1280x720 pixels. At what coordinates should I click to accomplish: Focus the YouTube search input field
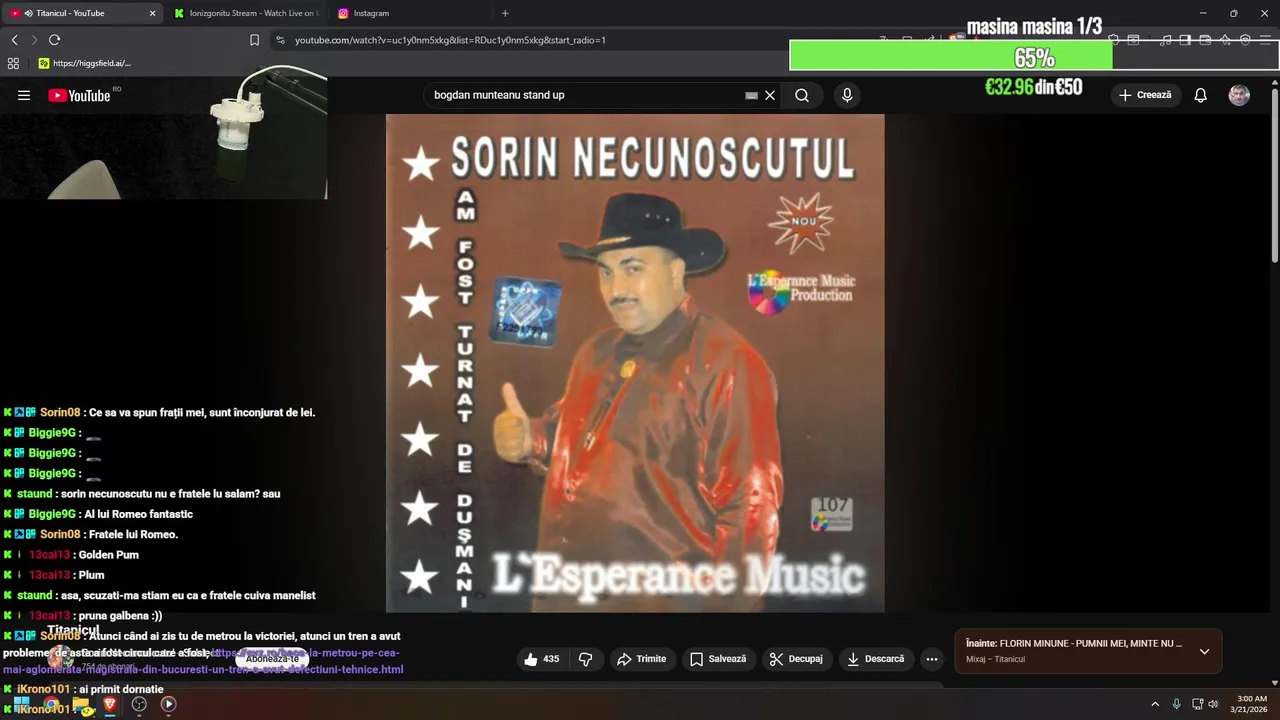585,95
